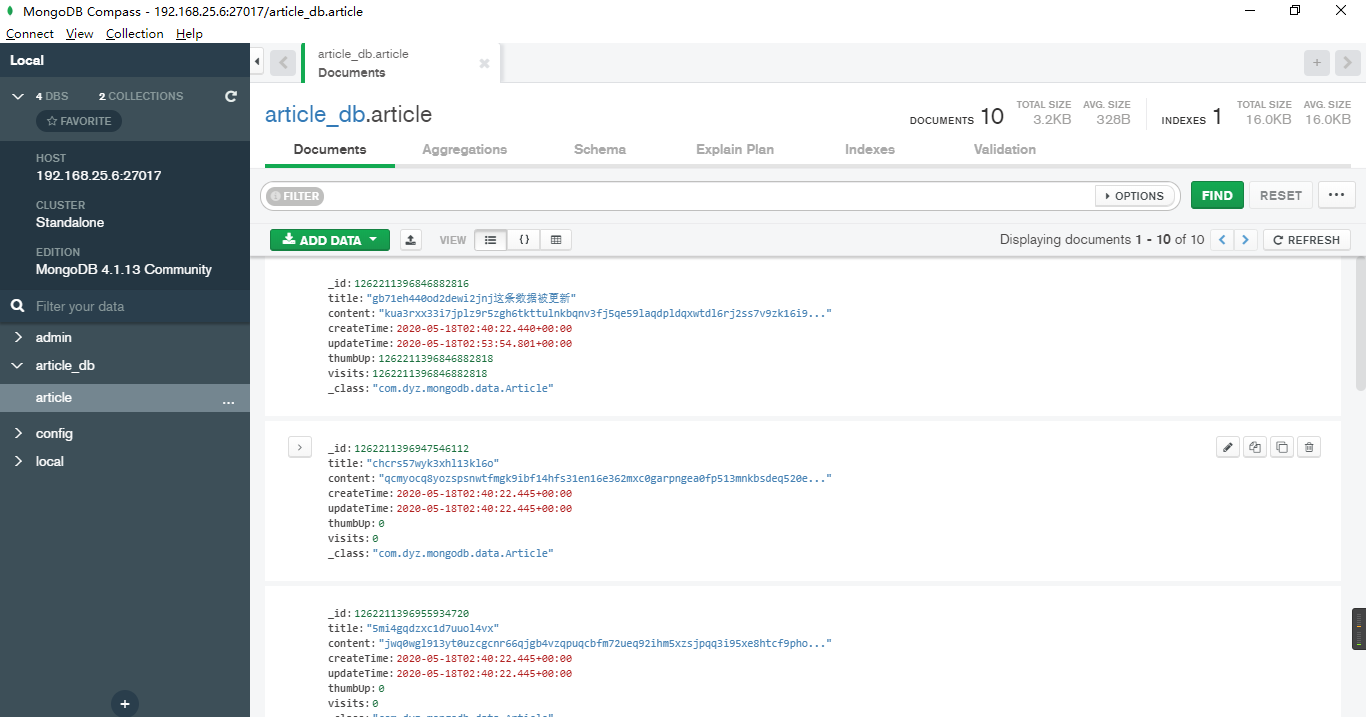Switch to JSON view mode

click(524, 239)
